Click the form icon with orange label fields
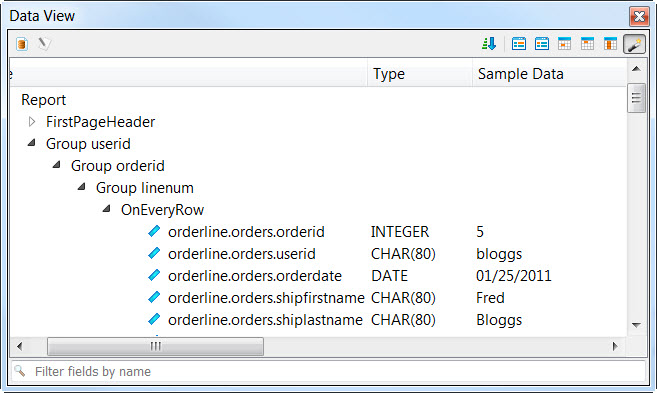The image size is (657, 393). tap(542, 44)
